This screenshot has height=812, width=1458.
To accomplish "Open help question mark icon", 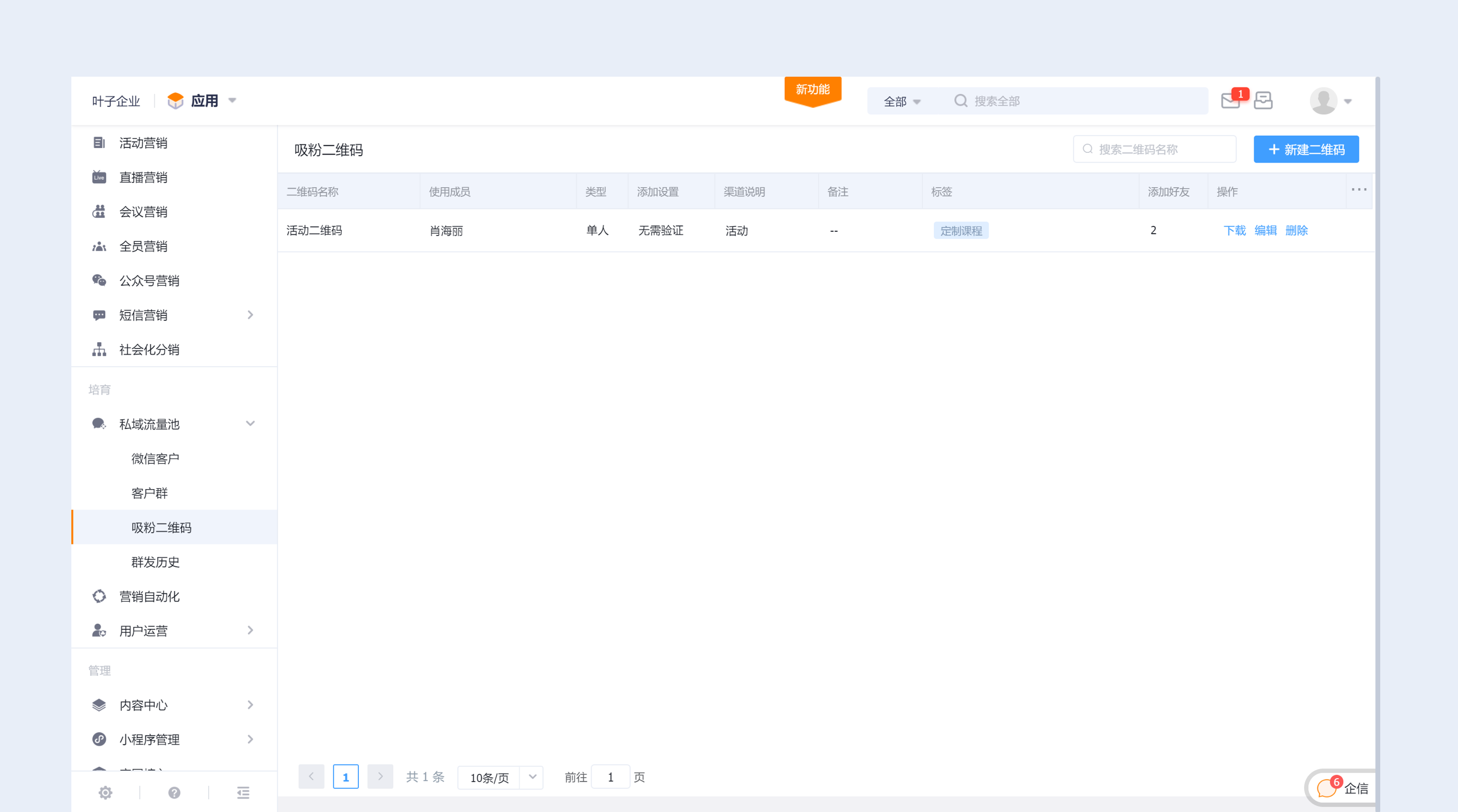I will coord(174,793).
